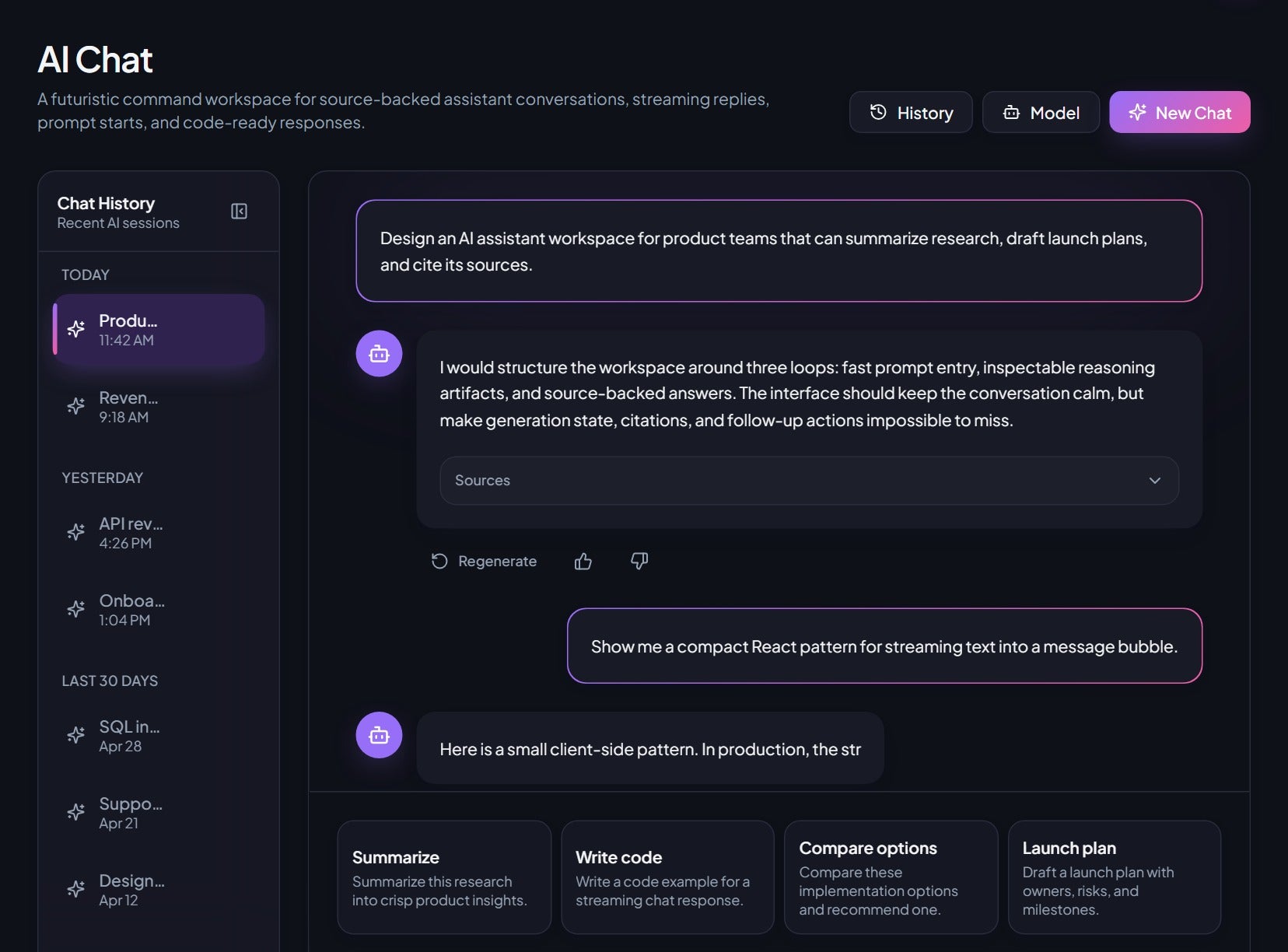This screenshot has height=952, width=1288.
Task: Give thumbs down to the response
Action: tap(639, 561)
